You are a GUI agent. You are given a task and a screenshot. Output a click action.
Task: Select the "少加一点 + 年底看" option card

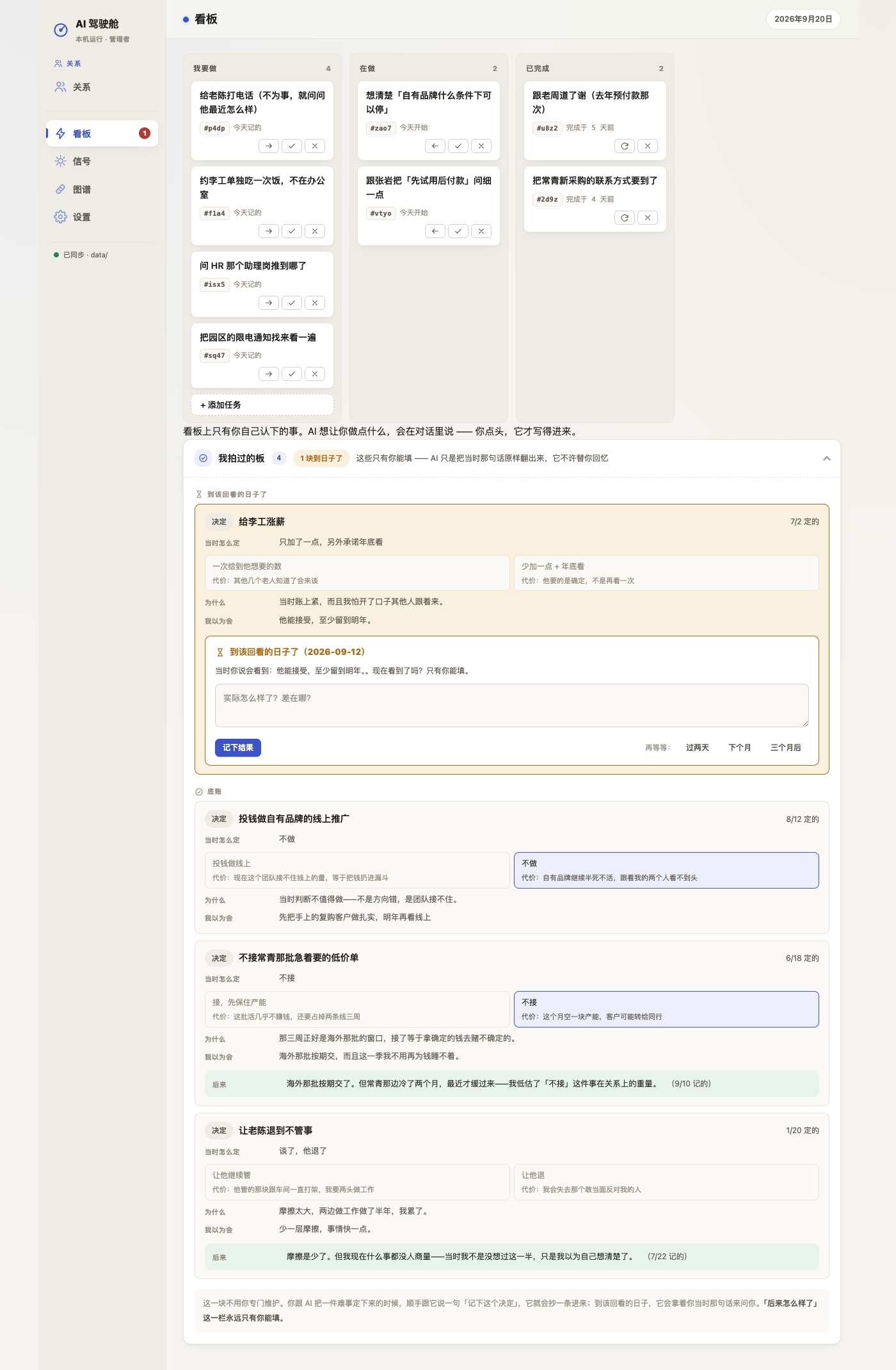pyautogui.click(x=666, y=573)
